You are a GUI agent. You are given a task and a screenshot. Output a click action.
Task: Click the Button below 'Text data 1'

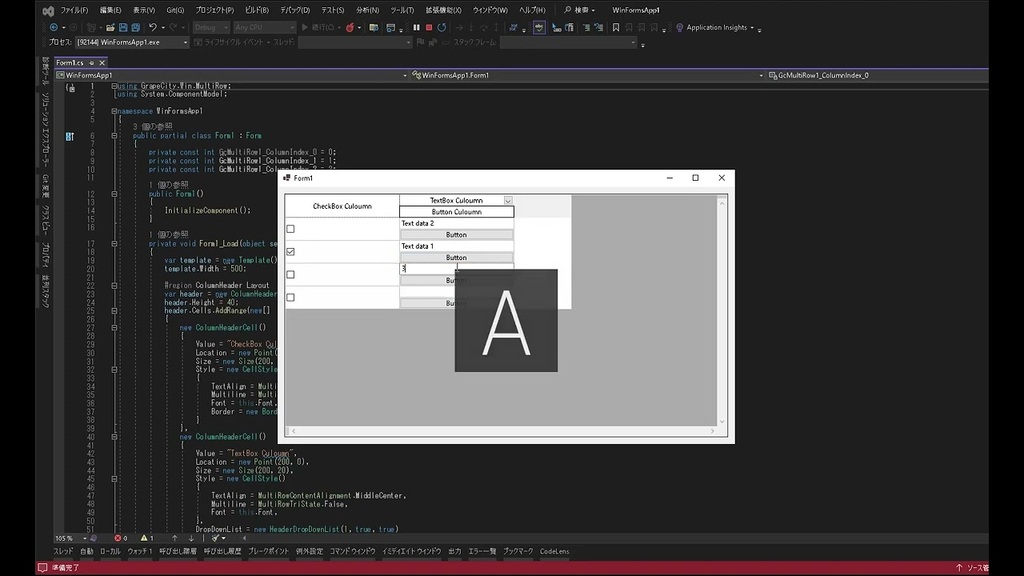pos(456,258)
